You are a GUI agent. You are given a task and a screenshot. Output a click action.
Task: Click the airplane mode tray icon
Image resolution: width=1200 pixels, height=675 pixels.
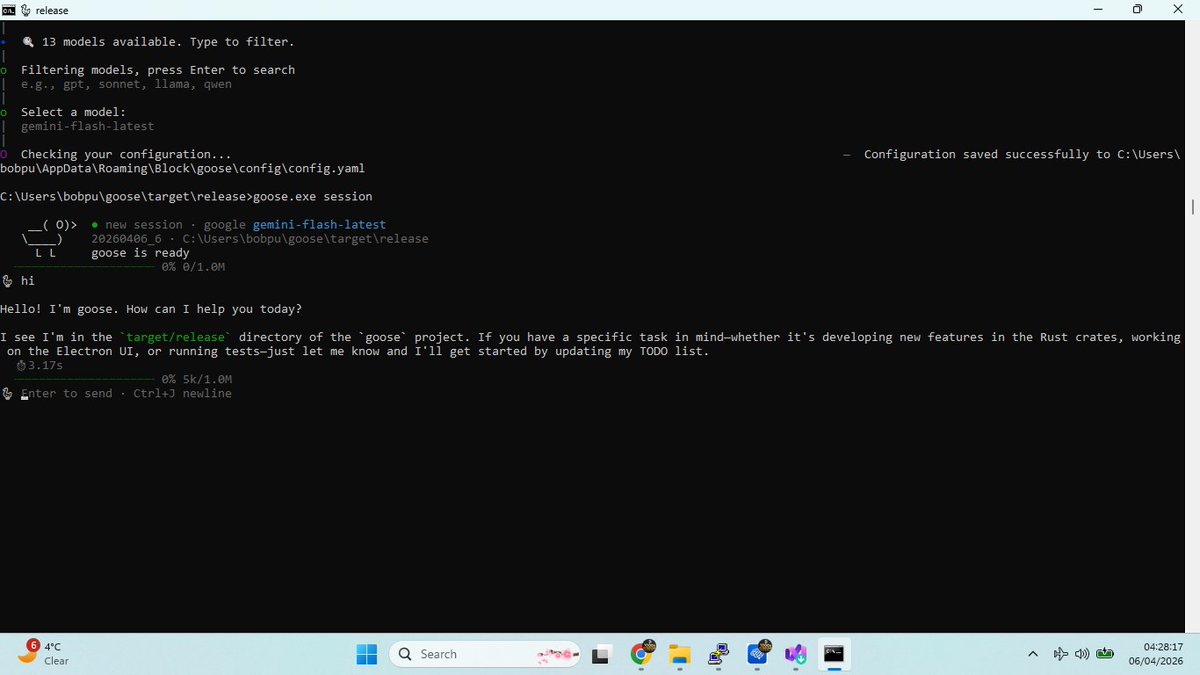point(1060,654)
